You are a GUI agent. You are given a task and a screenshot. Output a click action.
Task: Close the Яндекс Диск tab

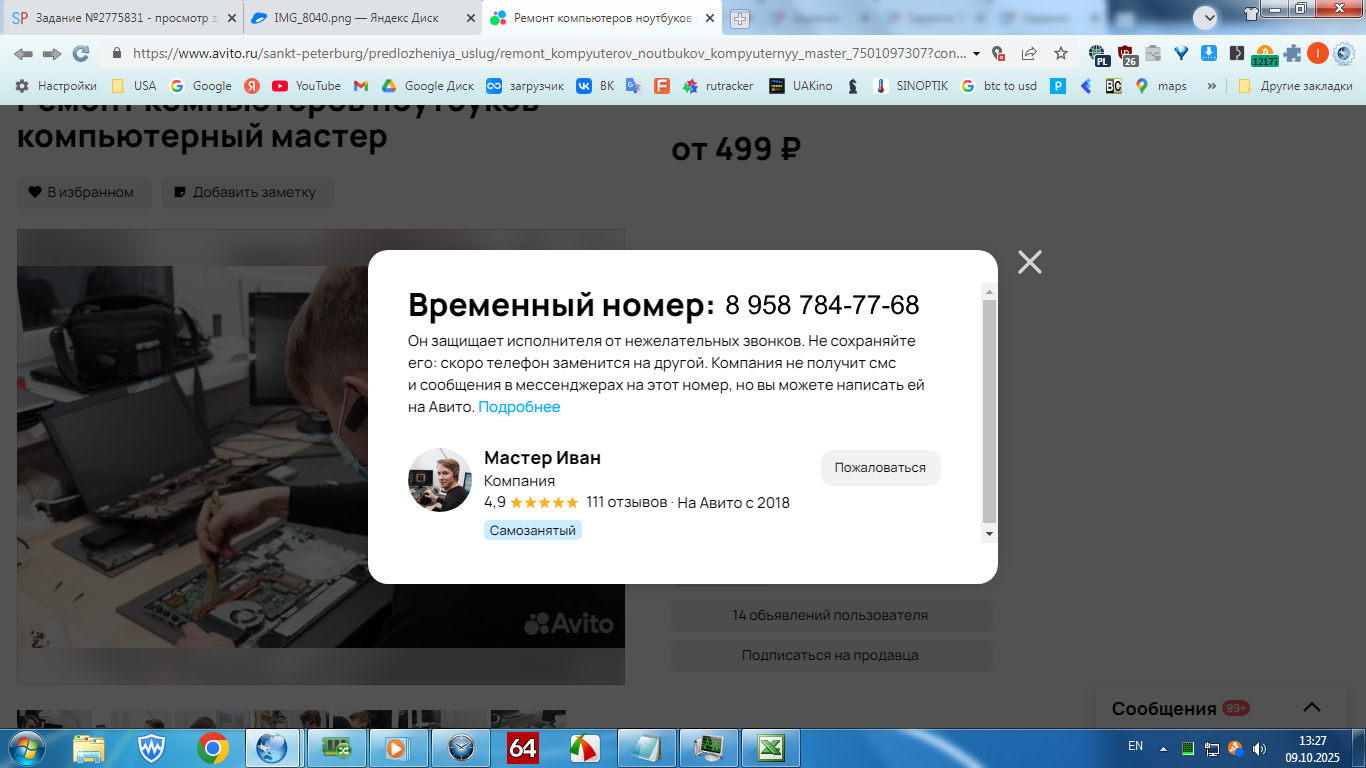(x=470, y=18)
